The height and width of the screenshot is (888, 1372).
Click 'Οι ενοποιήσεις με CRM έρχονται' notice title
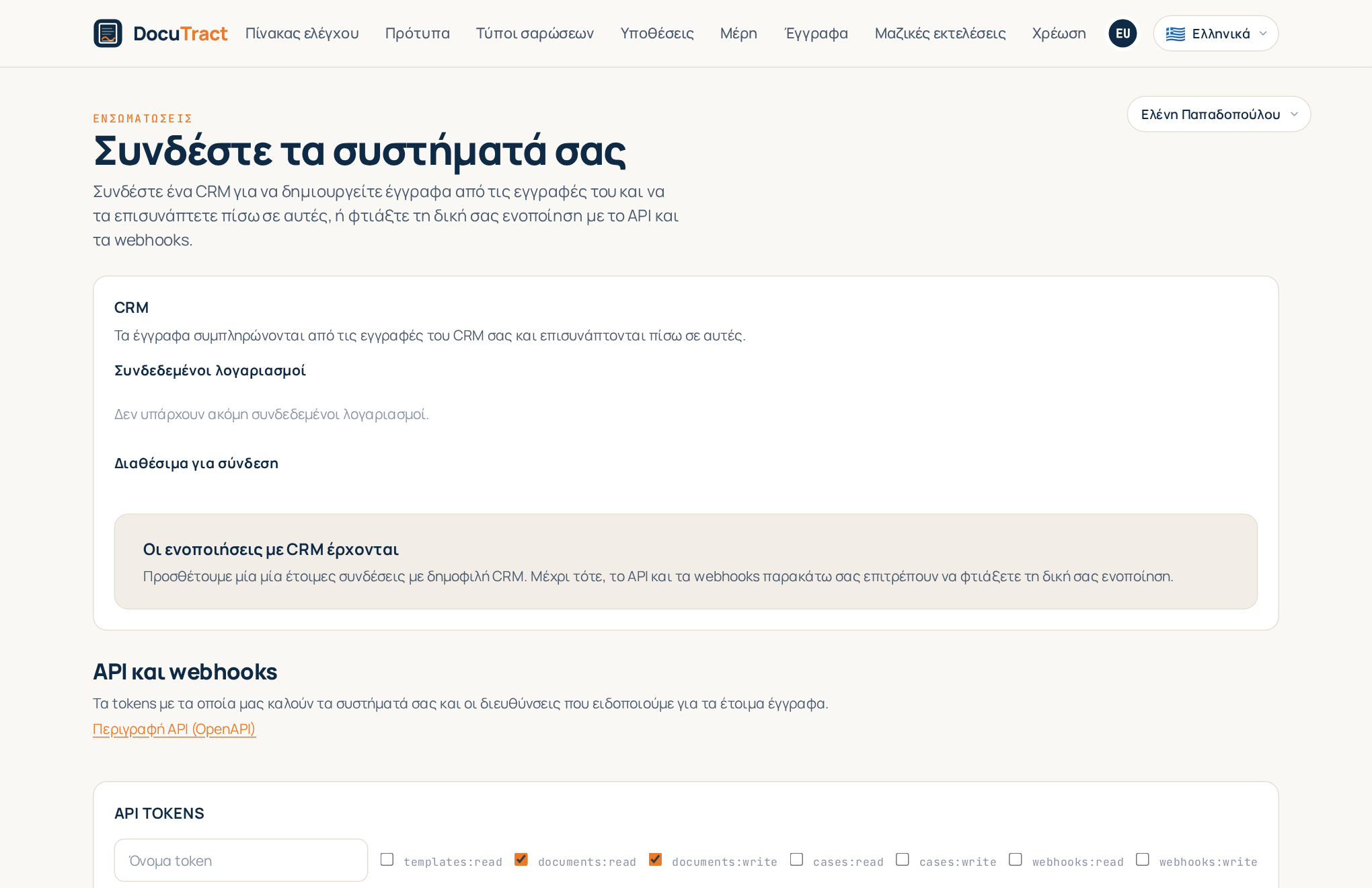(271, 550)
